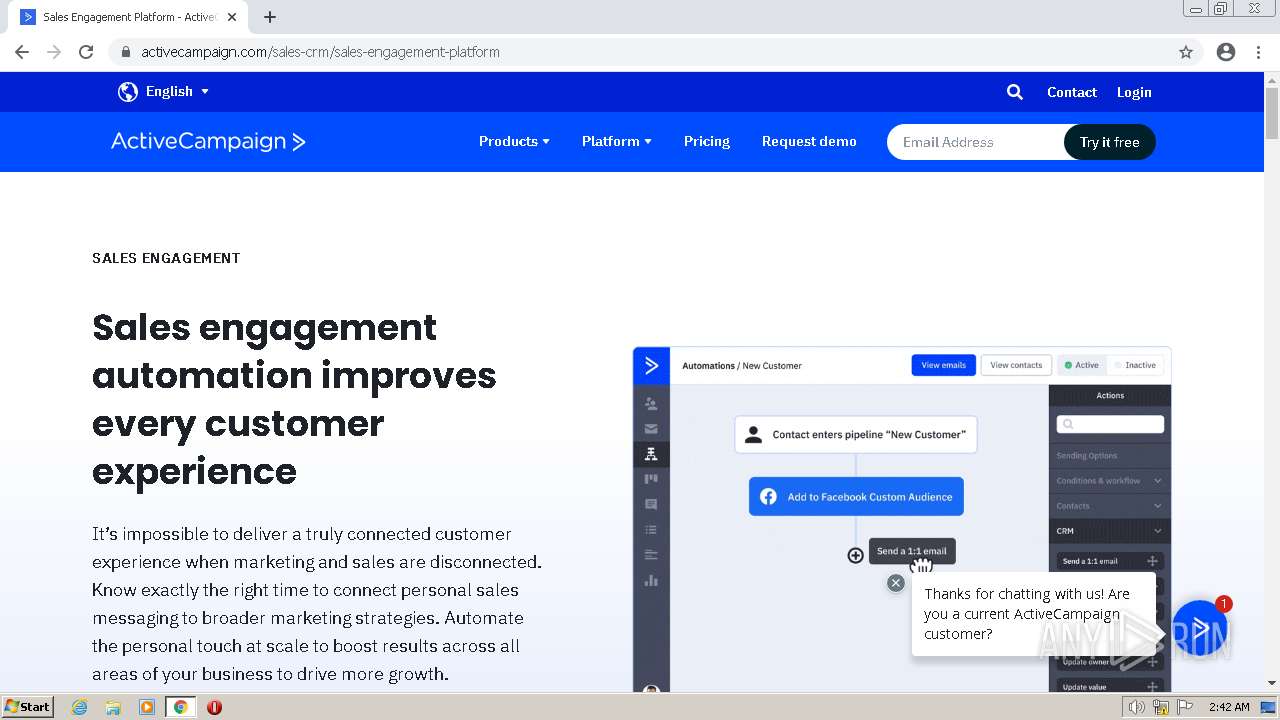The height and width of the screenshot is (720, 1280).
Task: Open the Chrome three-dot menu
Action: click(x=1259, y=52)
